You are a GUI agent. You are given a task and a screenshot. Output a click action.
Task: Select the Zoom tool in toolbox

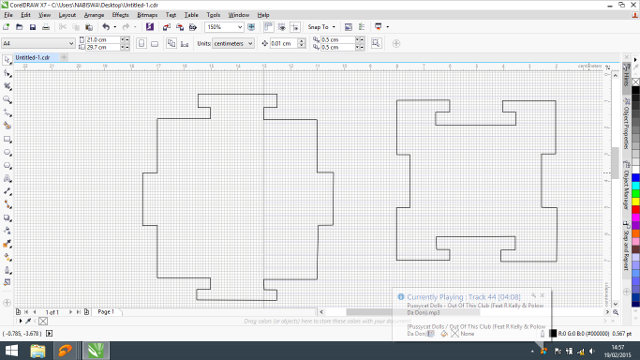point(7,100)
